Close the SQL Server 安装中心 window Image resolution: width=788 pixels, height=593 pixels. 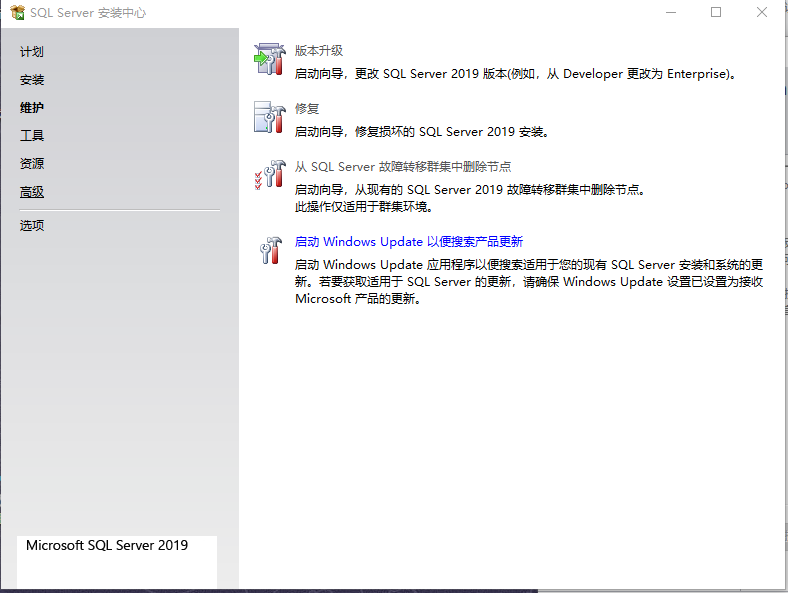pos(762,13)
